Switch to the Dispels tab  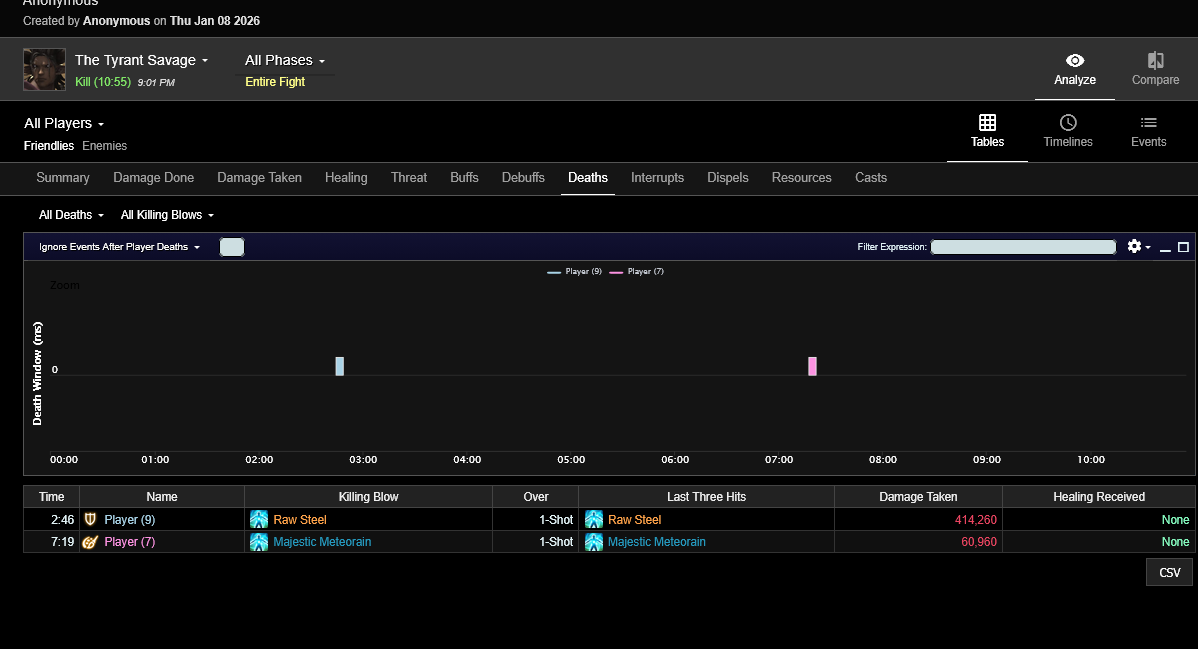[x=727, y=177]
